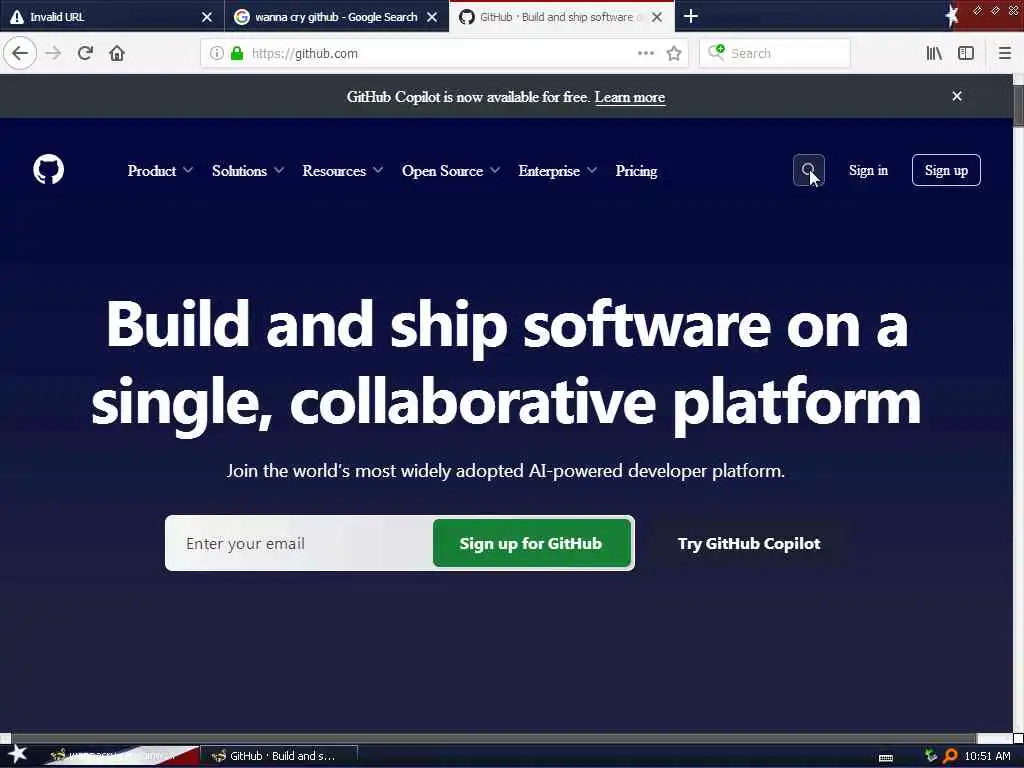Viewport: 1024px width, 768px height.
Task: Dismiss the Copilot announcement banner
Action: (957, 96)
